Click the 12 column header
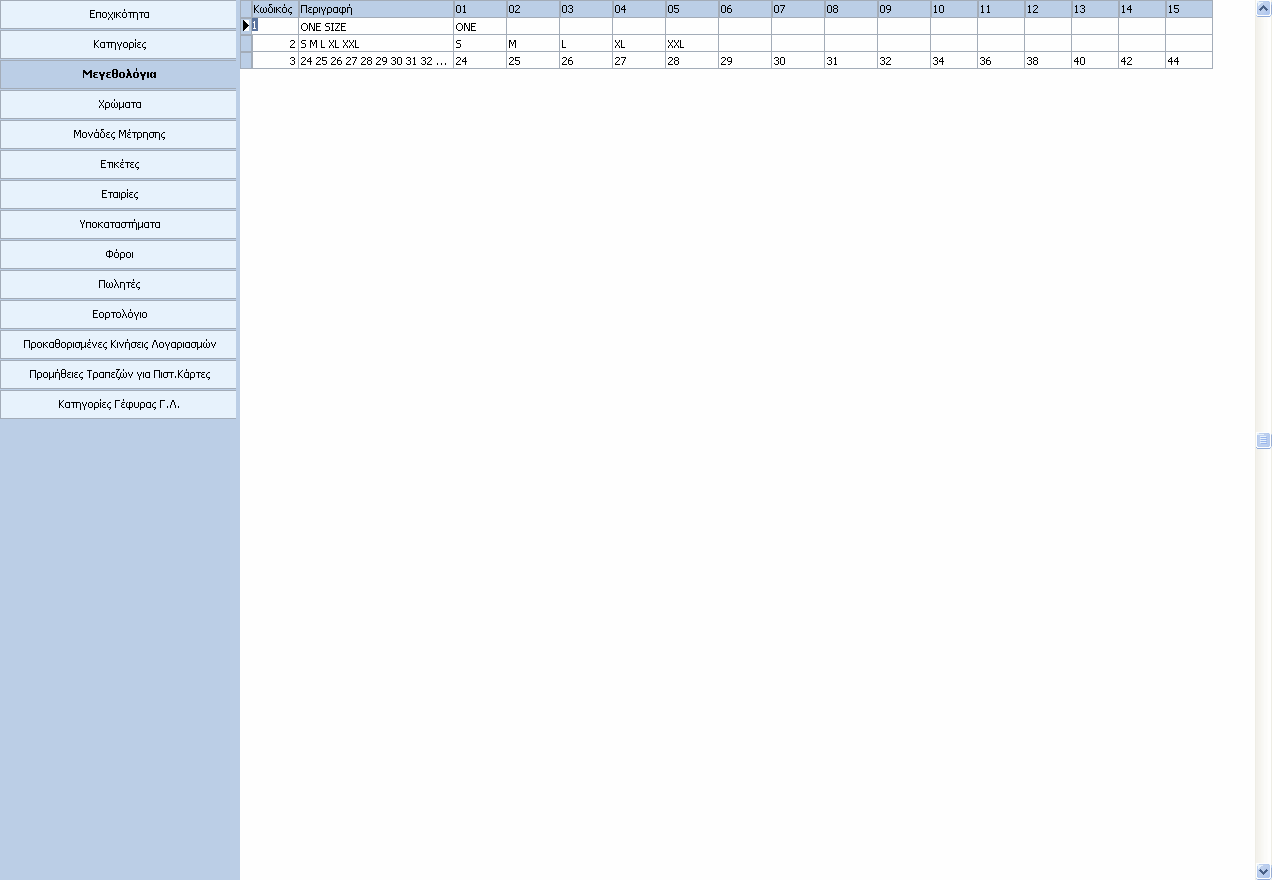Image resolution: width=1272 pixels, height=880 pixels. pyautogui.click(x=1047, y=9)
